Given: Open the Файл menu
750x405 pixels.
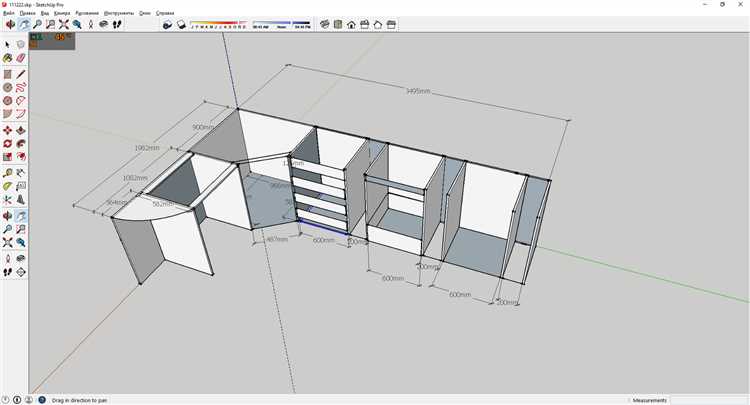Looking at the screenshot, I should [8, 13].
